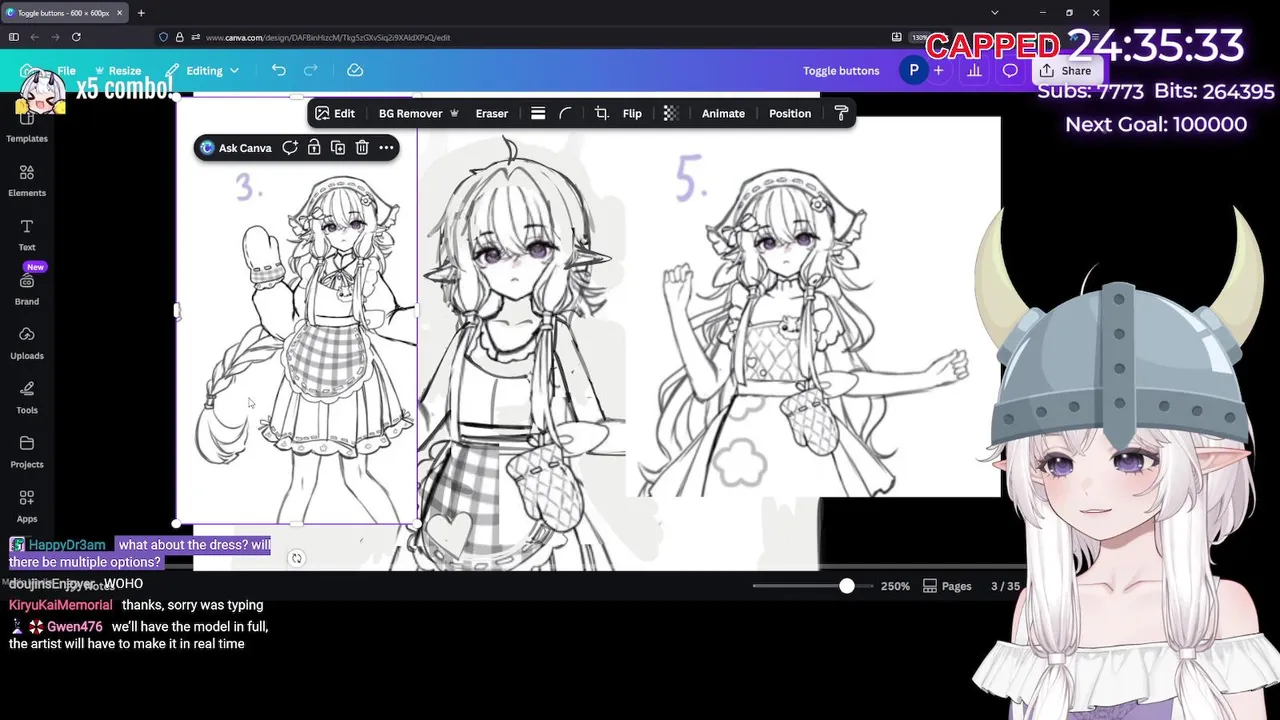Click the Toggle buttons design title
This screenshot has width=1280, height=720.
tap(841, 71)
